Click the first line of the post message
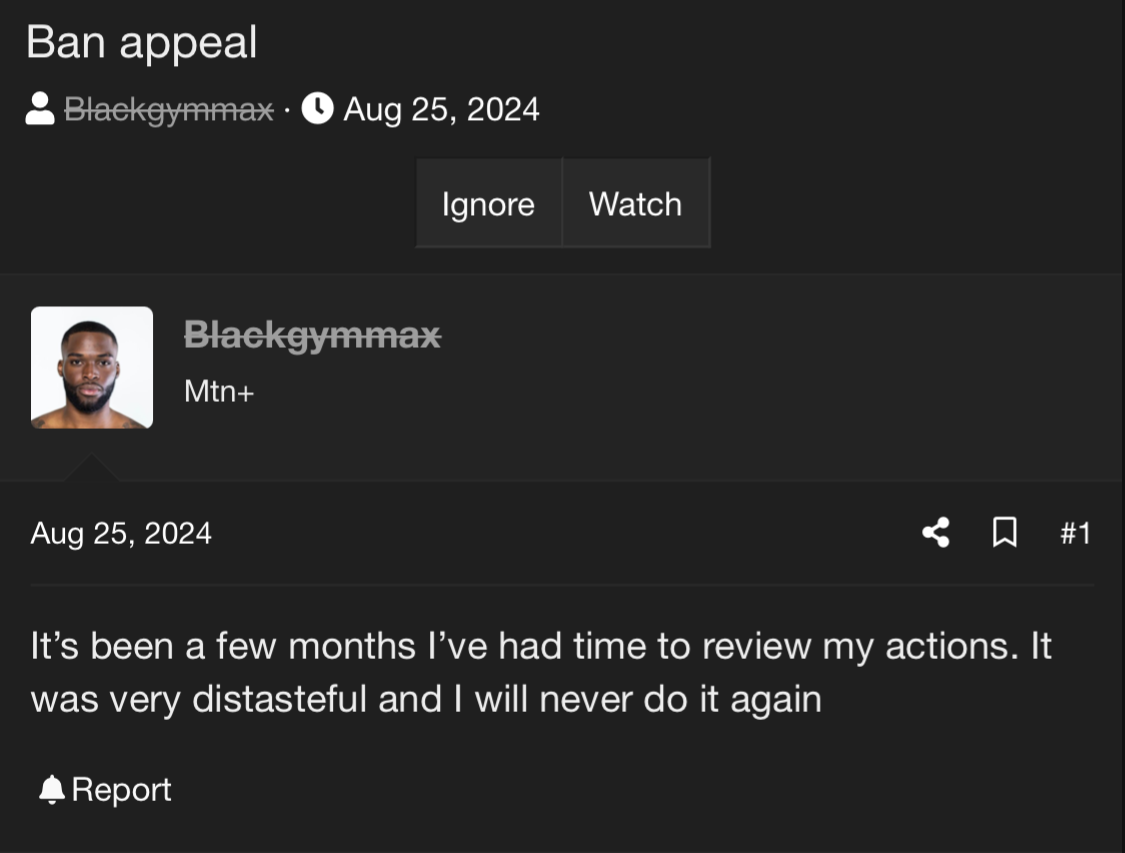 (540, 646)
